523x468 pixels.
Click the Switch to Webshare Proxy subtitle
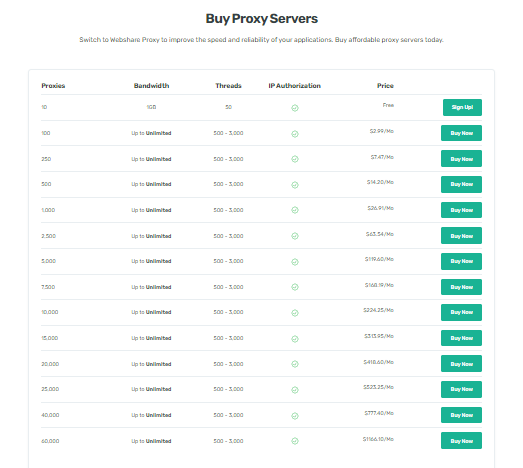(x=262, y=40)
